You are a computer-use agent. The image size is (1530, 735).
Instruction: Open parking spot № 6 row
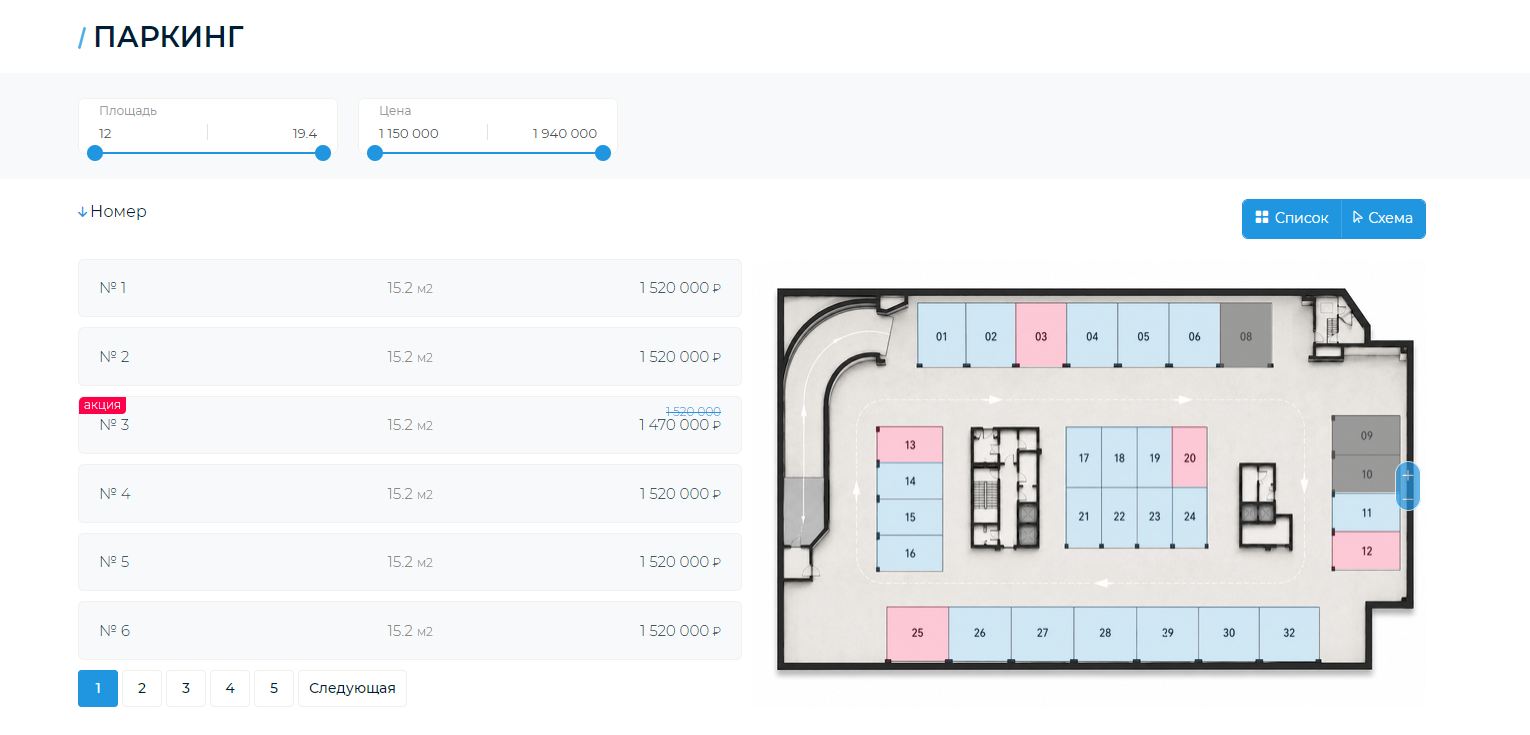[x=410, y=631]
